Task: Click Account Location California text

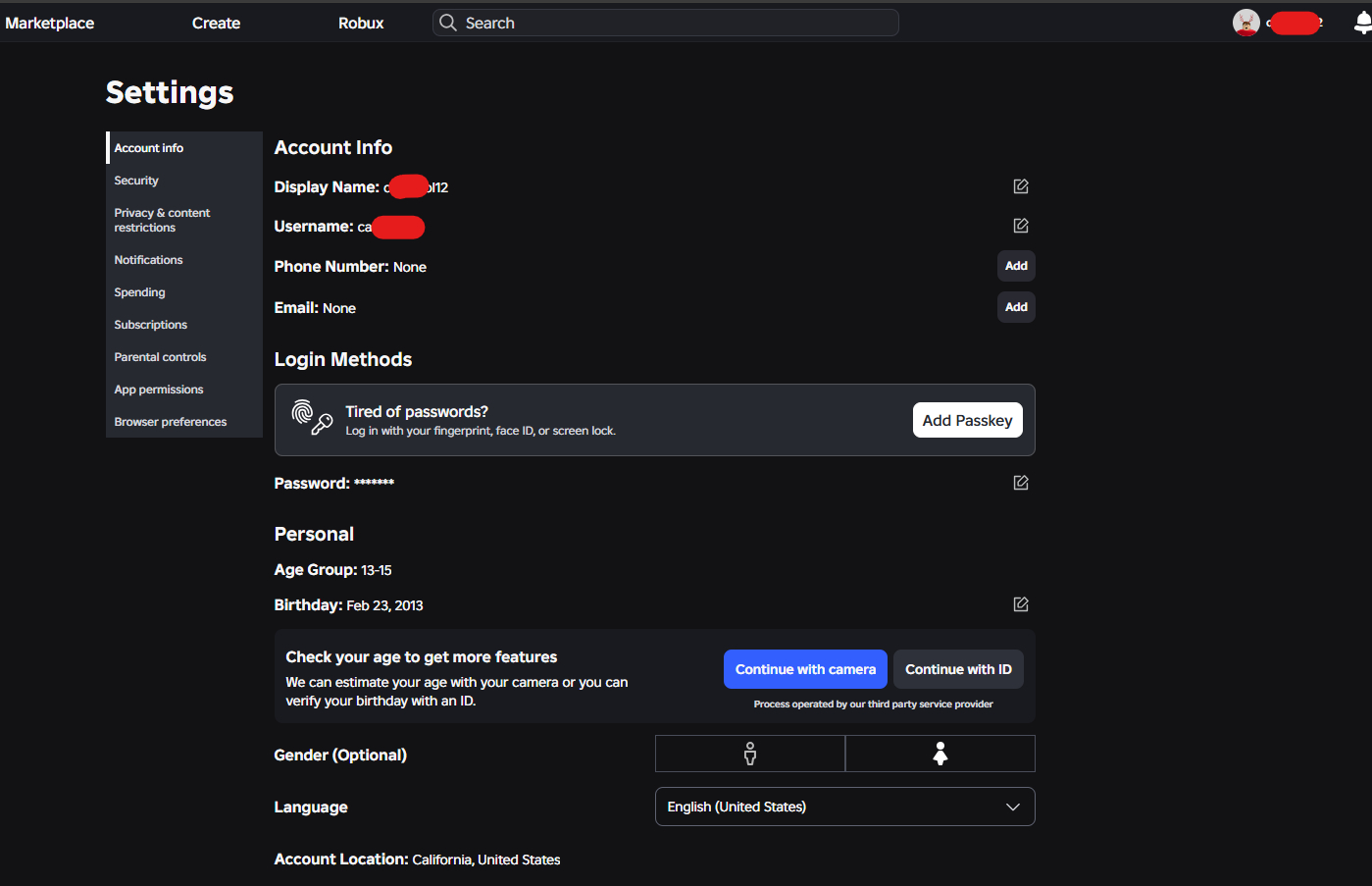Action: click(x=417, y=860)
